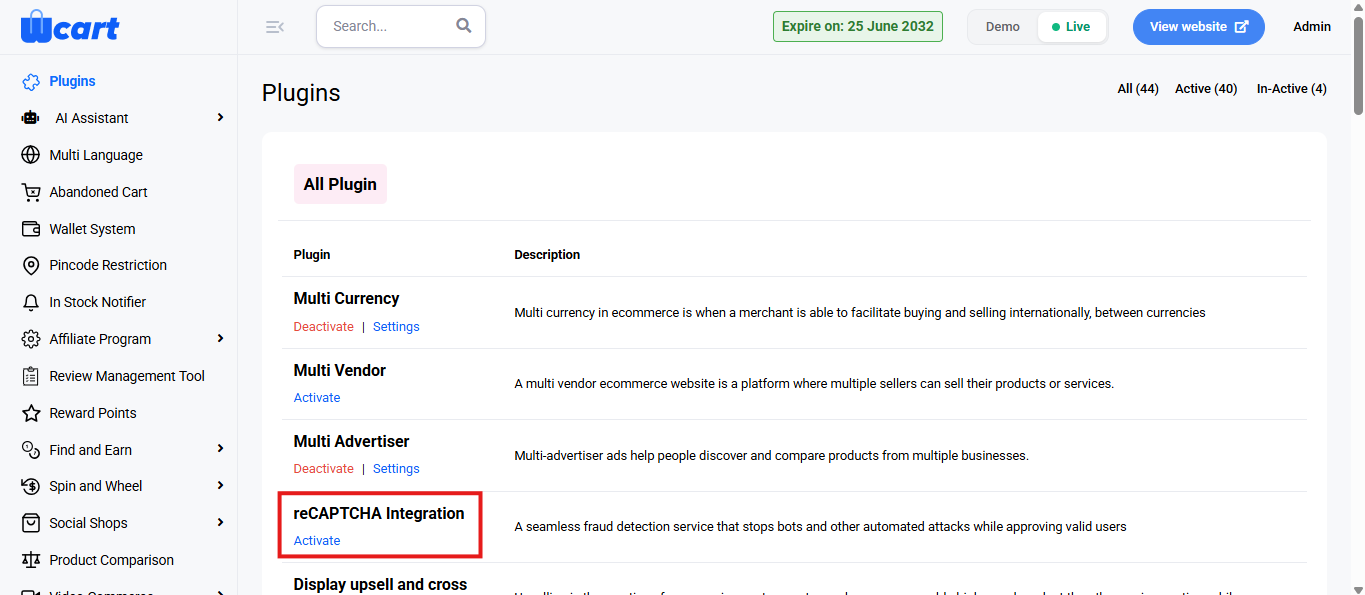Deactivate the Multi Advertiser plugin
1365x595 pixels.
tap(323, 469)
